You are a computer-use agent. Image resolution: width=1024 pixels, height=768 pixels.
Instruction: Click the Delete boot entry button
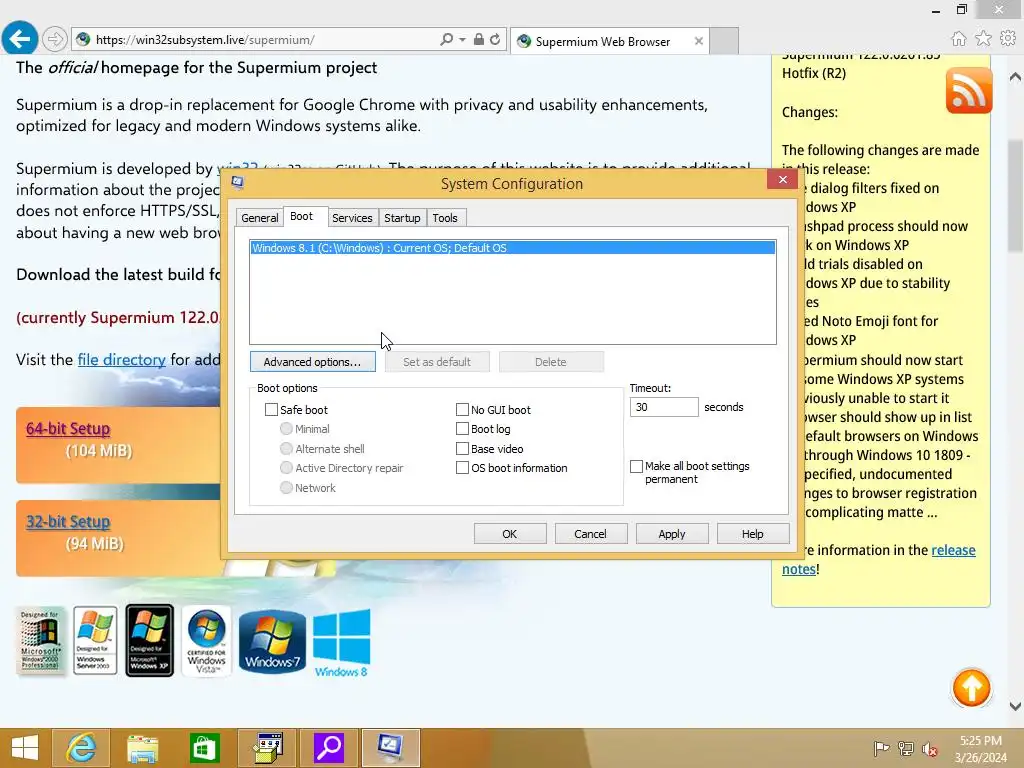click(551, 362)
